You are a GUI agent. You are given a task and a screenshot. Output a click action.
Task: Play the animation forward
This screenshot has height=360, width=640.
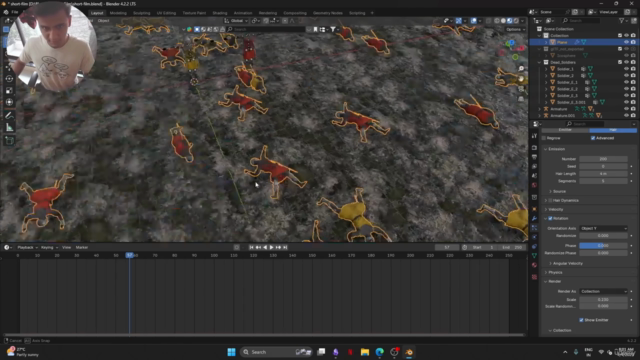click(271, 247)
